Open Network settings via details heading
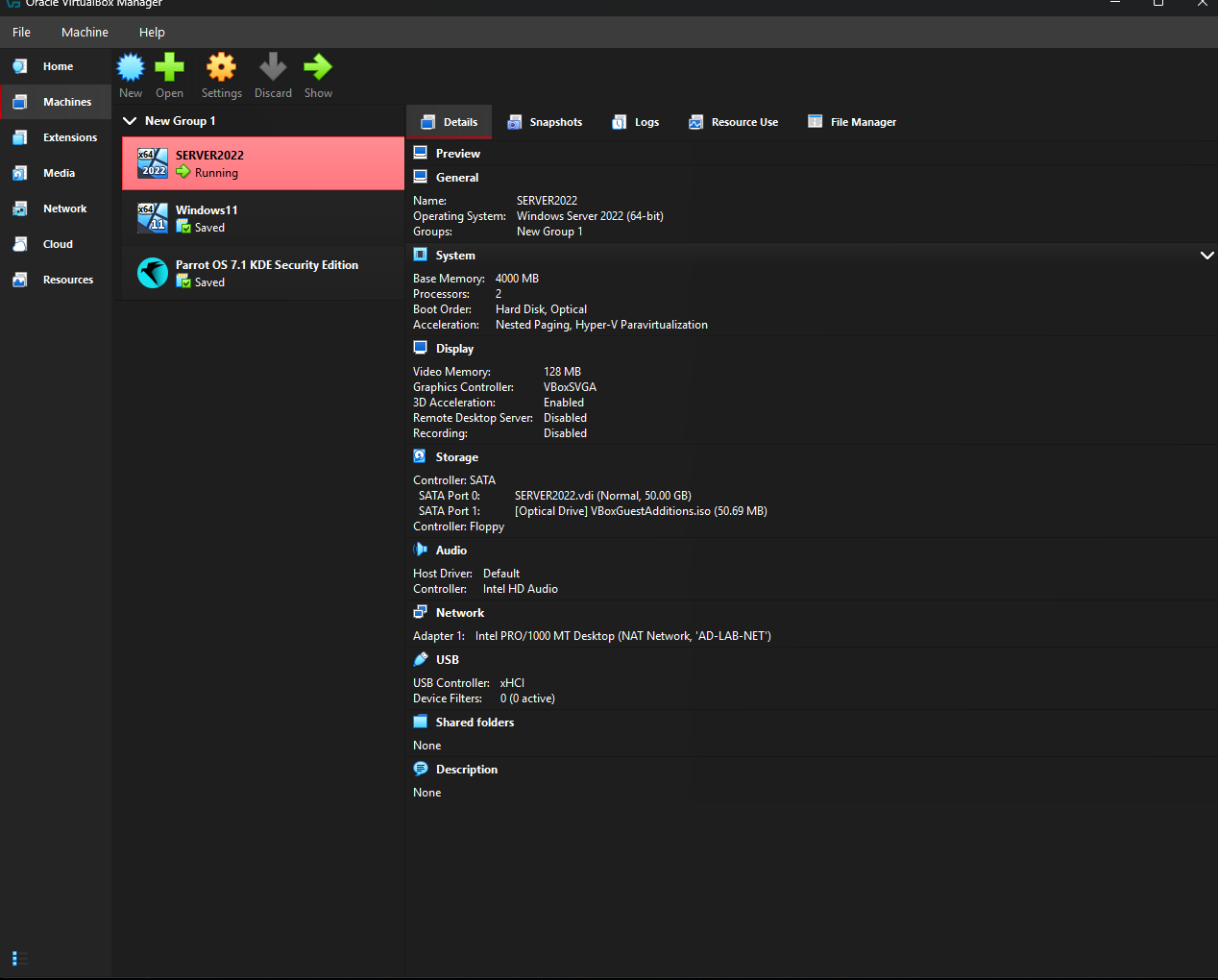Screen dimensions: 1218x980 [460, 613]
